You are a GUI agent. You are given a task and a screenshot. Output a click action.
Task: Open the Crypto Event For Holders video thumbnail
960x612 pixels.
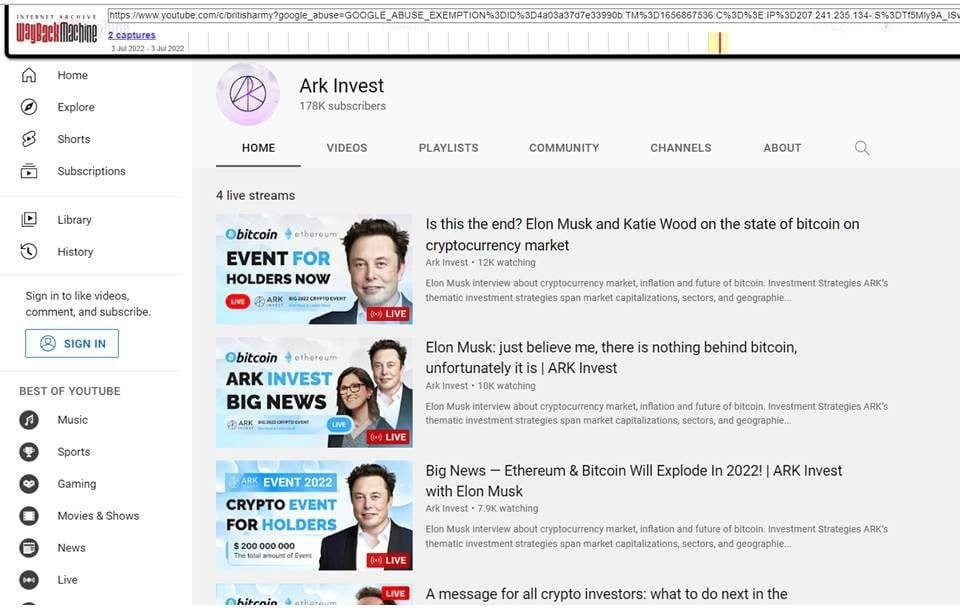(314, 514)
